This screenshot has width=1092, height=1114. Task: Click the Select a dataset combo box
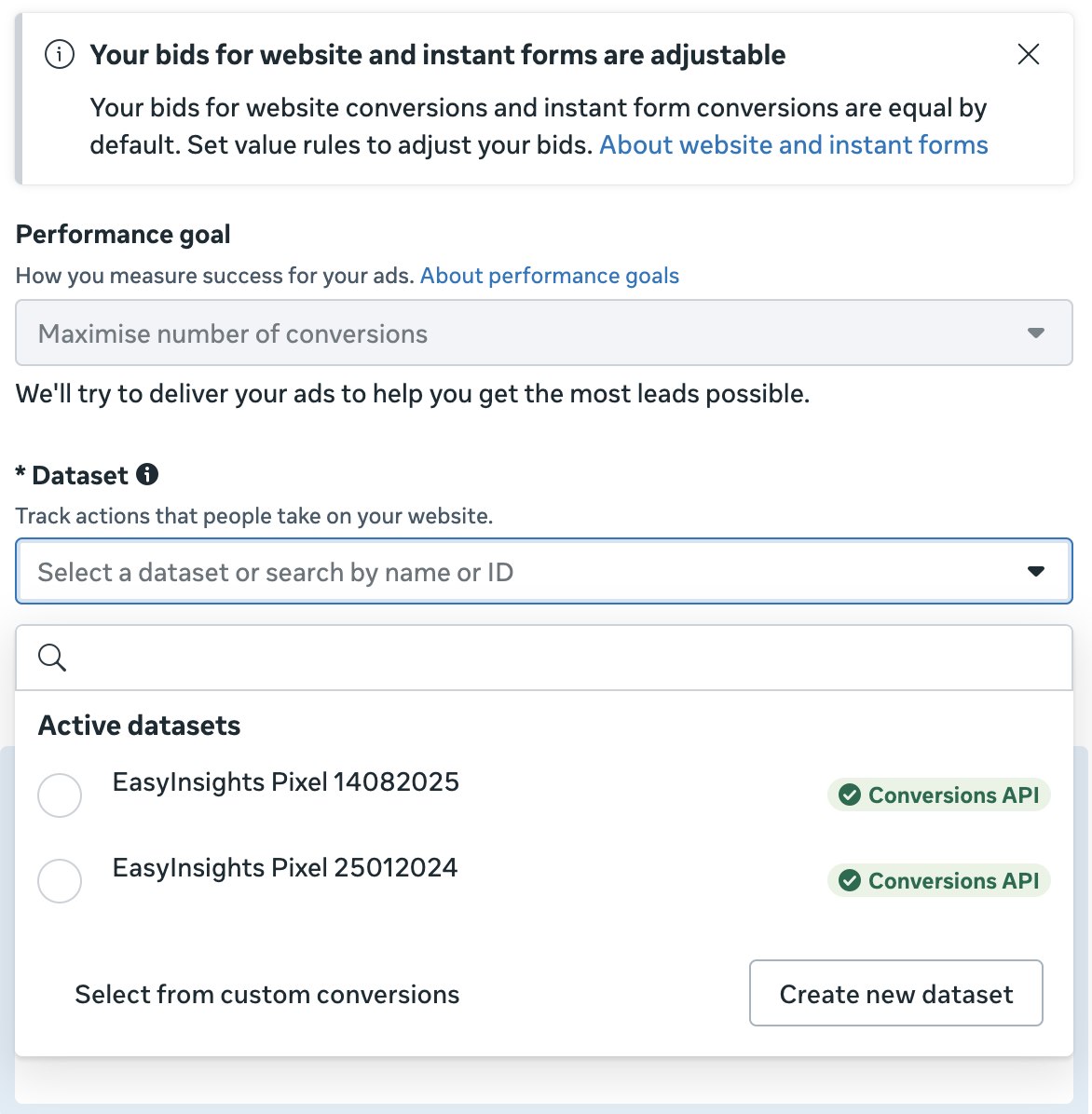[522, 572]
